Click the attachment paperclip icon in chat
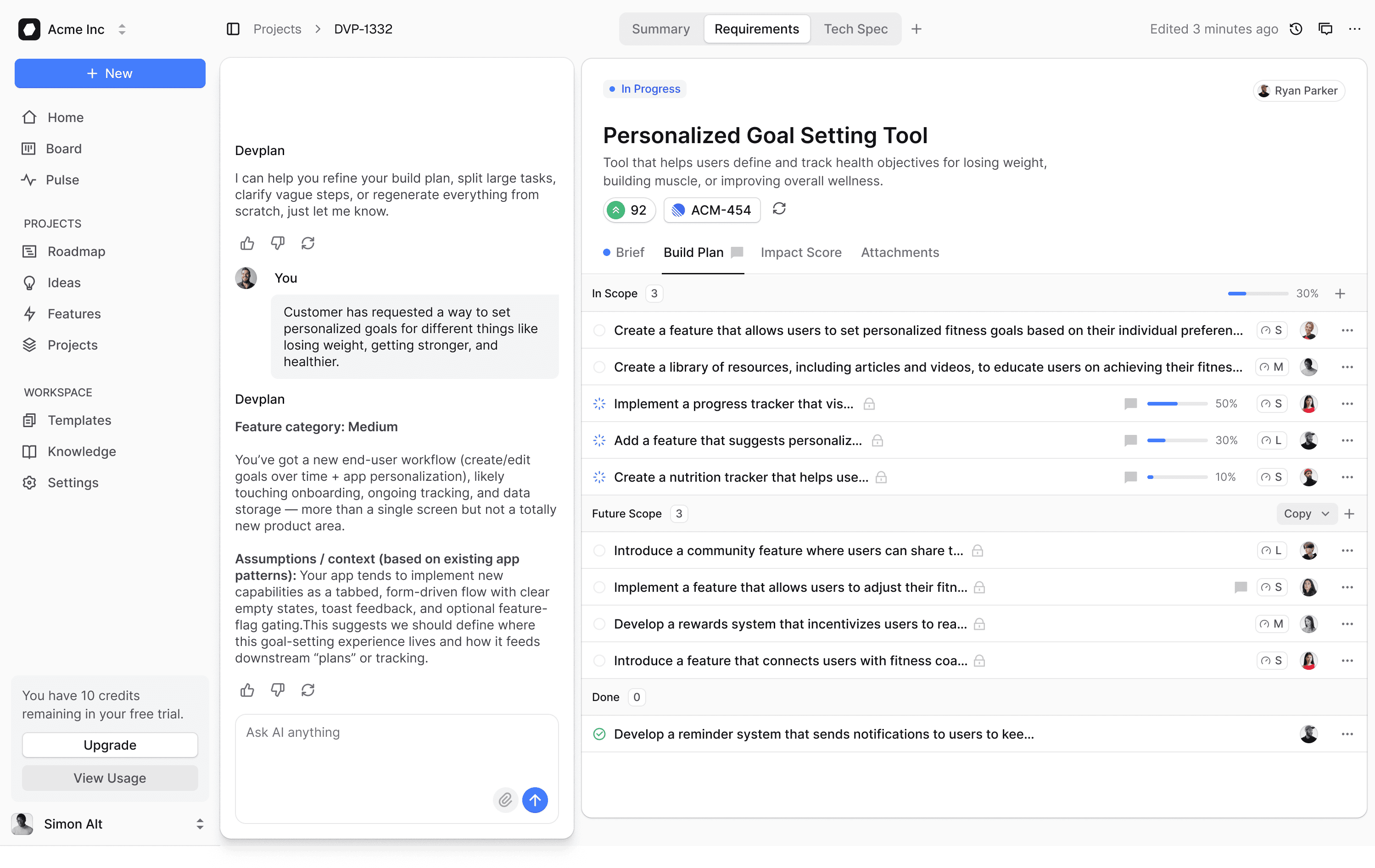 point(505,800)
